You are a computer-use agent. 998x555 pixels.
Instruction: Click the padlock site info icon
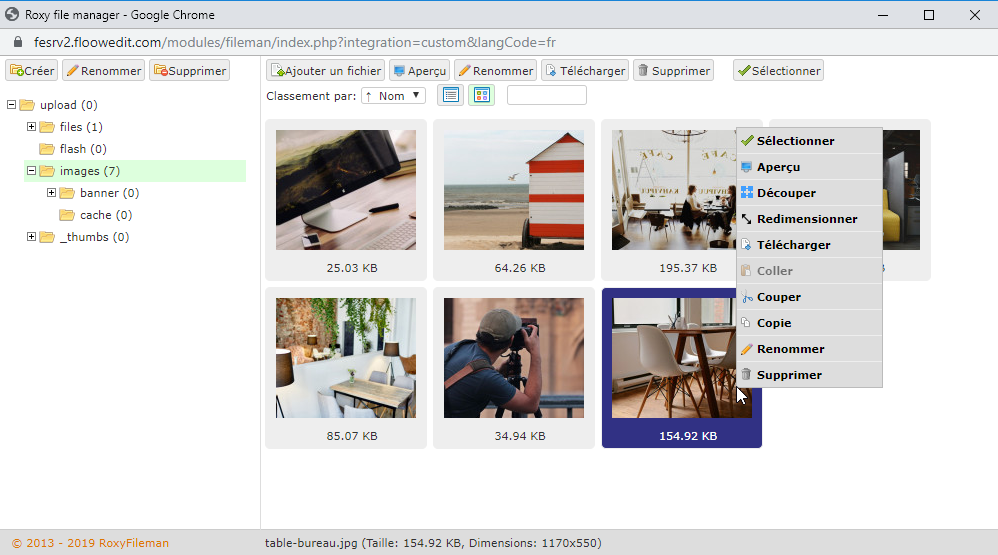[x=18, y=42]
